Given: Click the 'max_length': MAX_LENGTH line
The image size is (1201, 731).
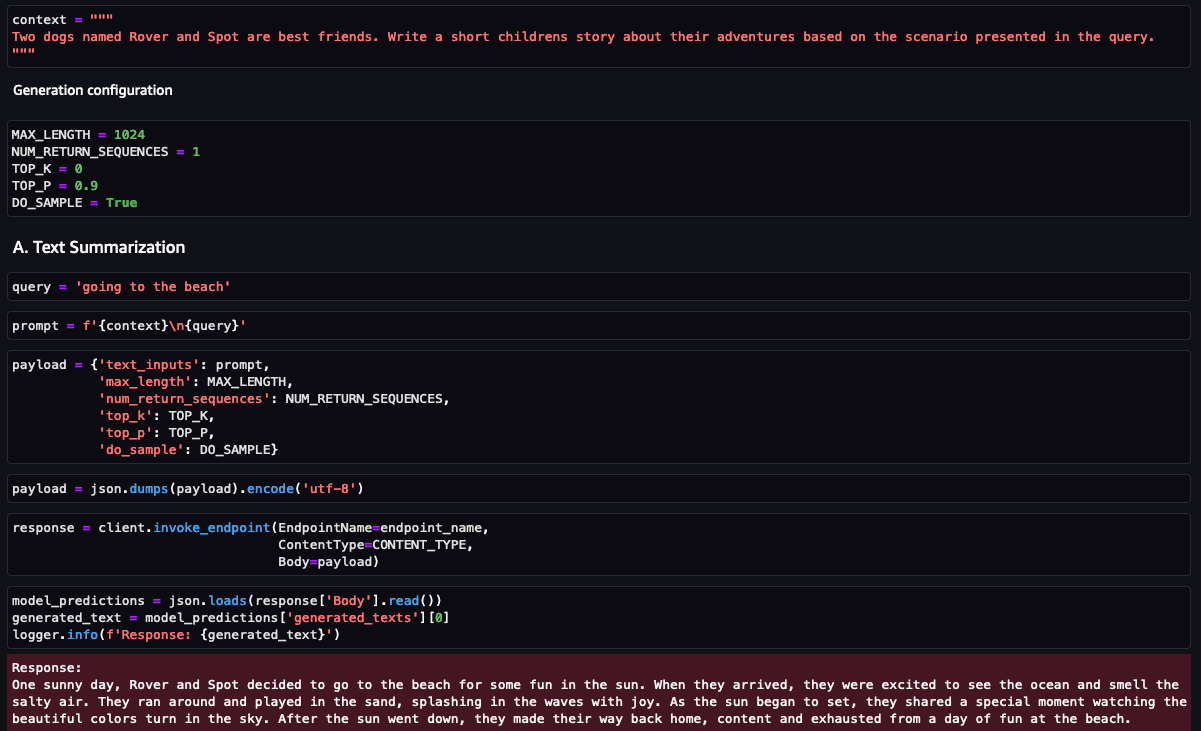Looking at the screenshot, I should tap(196, 382).
